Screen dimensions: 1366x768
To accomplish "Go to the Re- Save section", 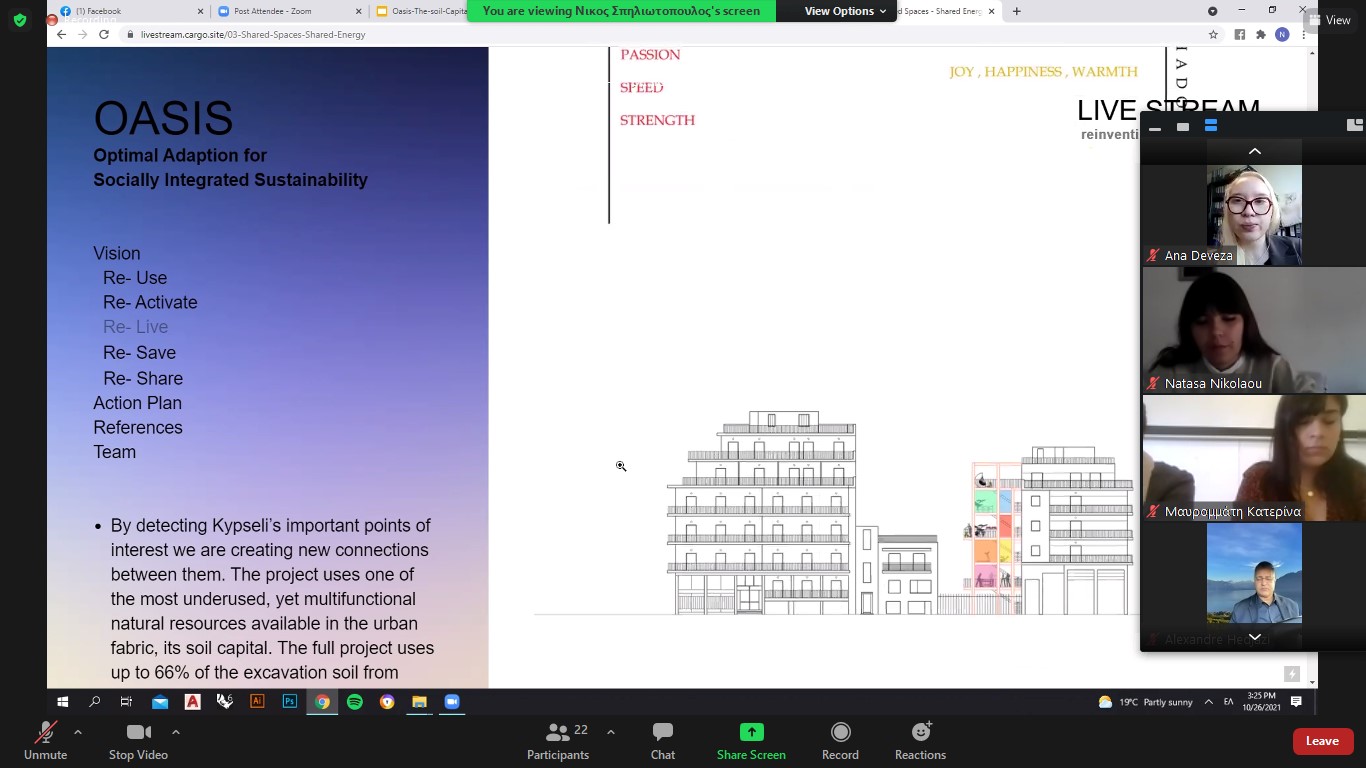I will [139, 353].
